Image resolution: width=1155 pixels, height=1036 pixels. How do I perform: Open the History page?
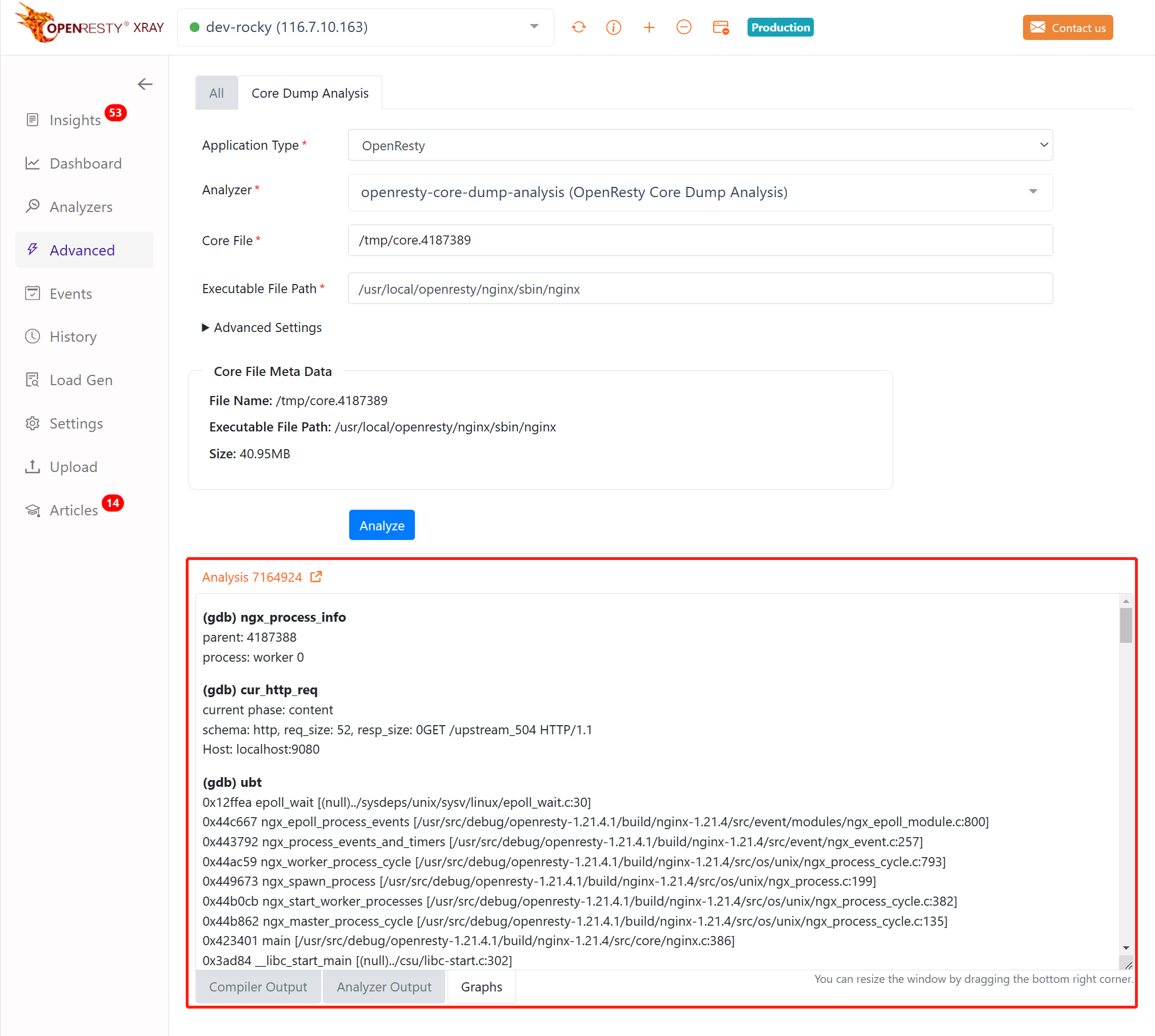[73, 337]
